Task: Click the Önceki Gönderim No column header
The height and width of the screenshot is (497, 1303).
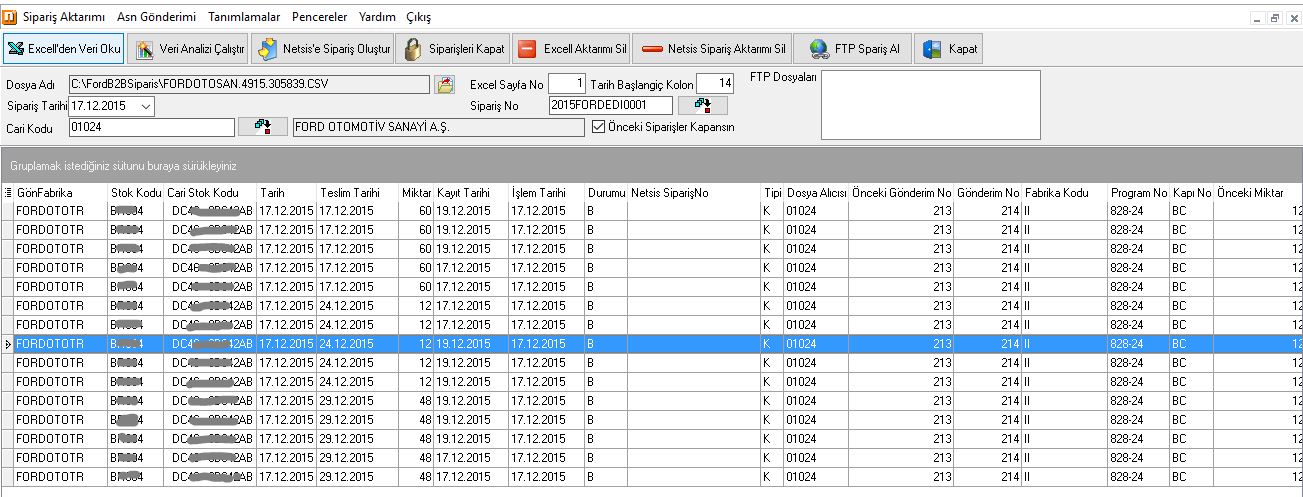Action: pyautogui.click(x=901, y=192)
